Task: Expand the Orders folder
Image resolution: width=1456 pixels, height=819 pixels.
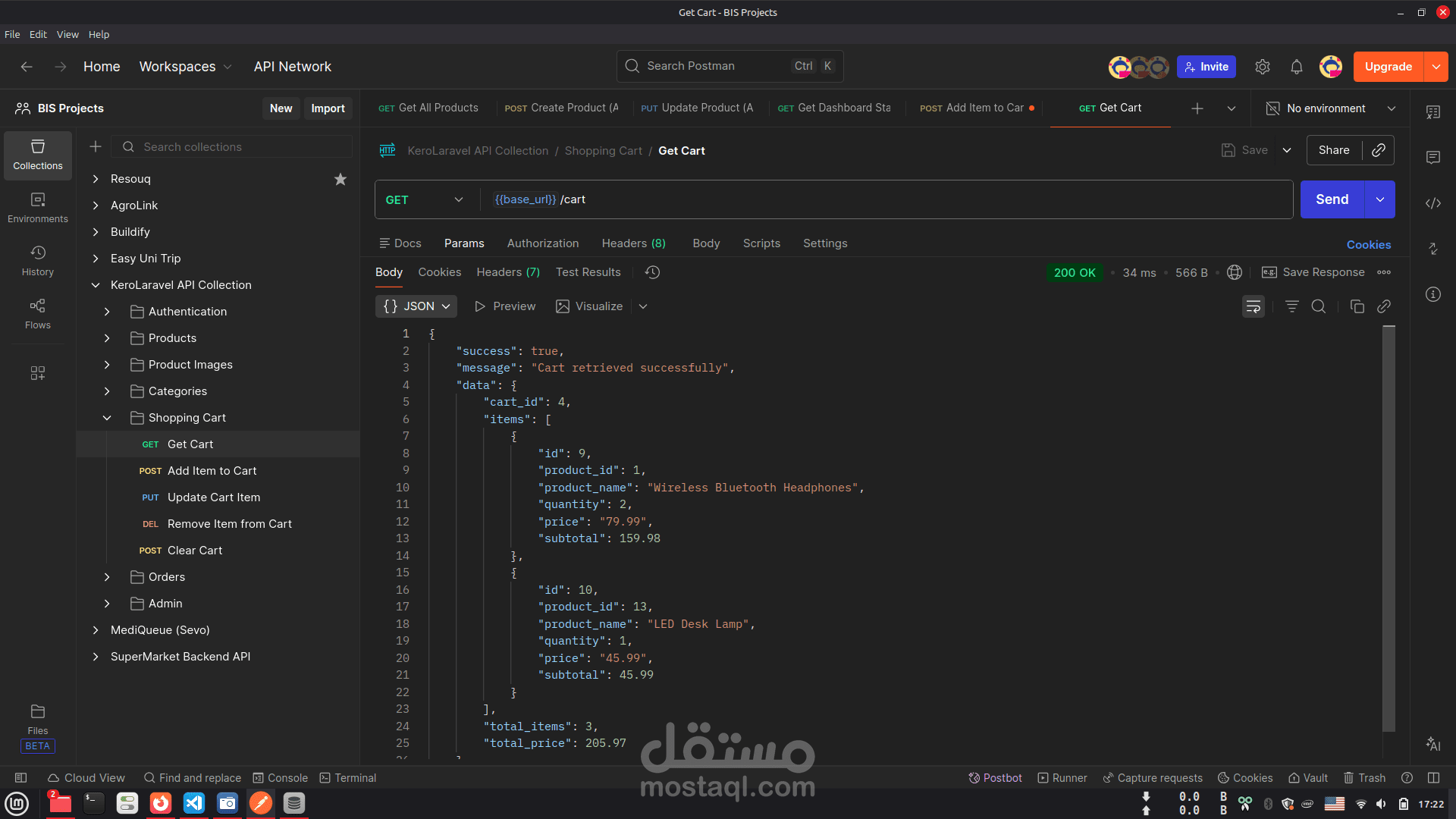Action: [107, 577]
